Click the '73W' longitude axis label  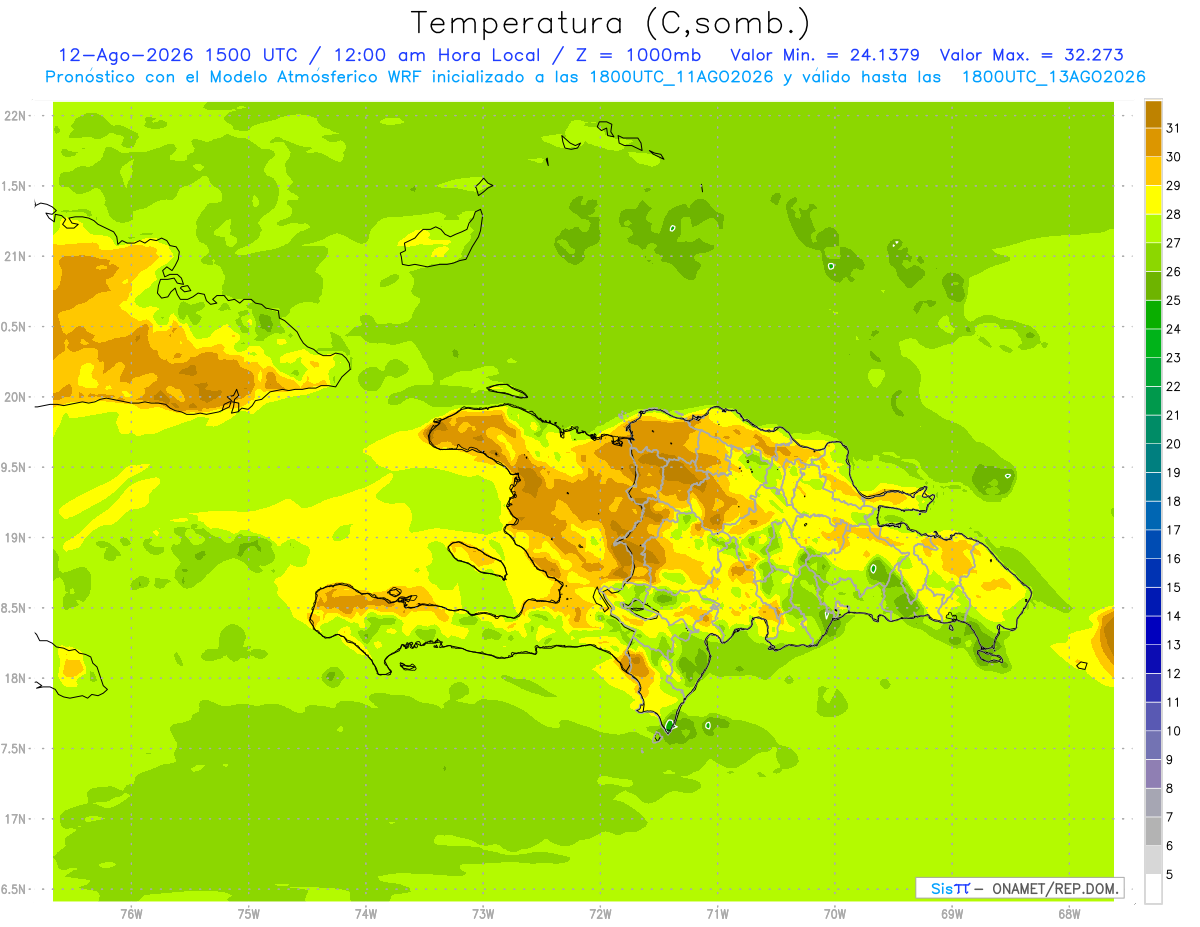483,912
